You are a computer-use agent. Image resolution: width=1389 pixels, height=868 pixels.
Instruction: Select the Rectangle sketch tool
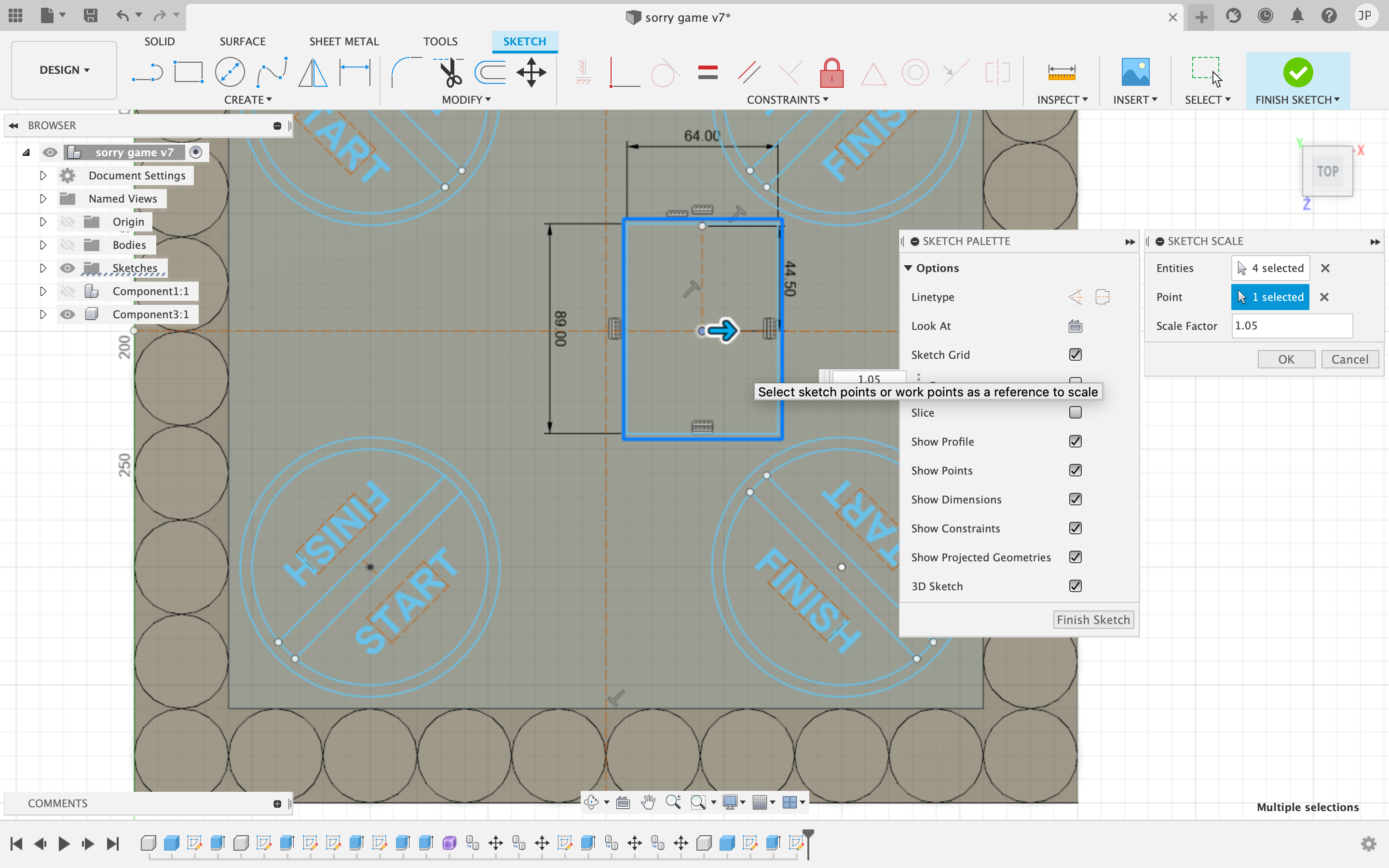tap(189, 73)
